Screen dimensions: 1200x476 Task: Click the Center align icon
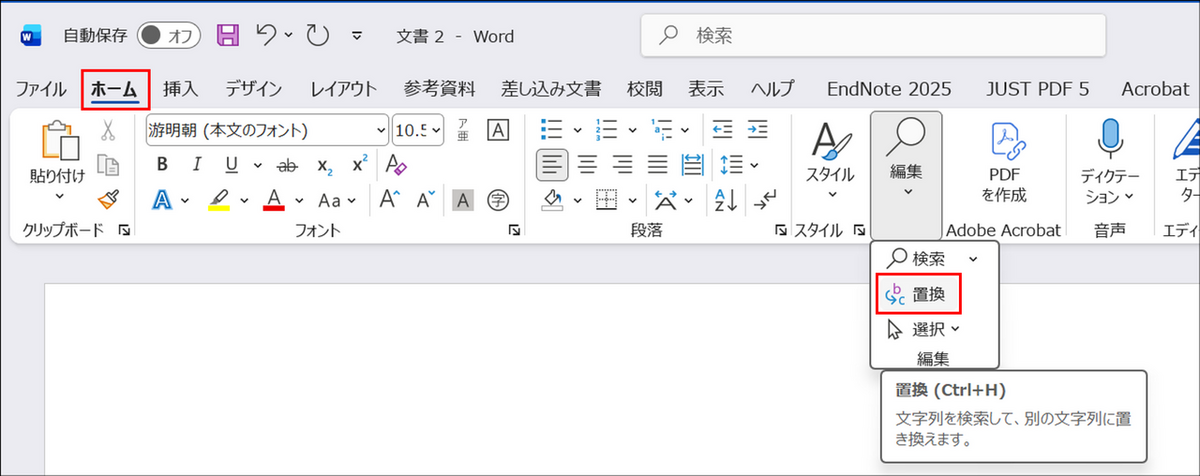[x=588, y=164]
